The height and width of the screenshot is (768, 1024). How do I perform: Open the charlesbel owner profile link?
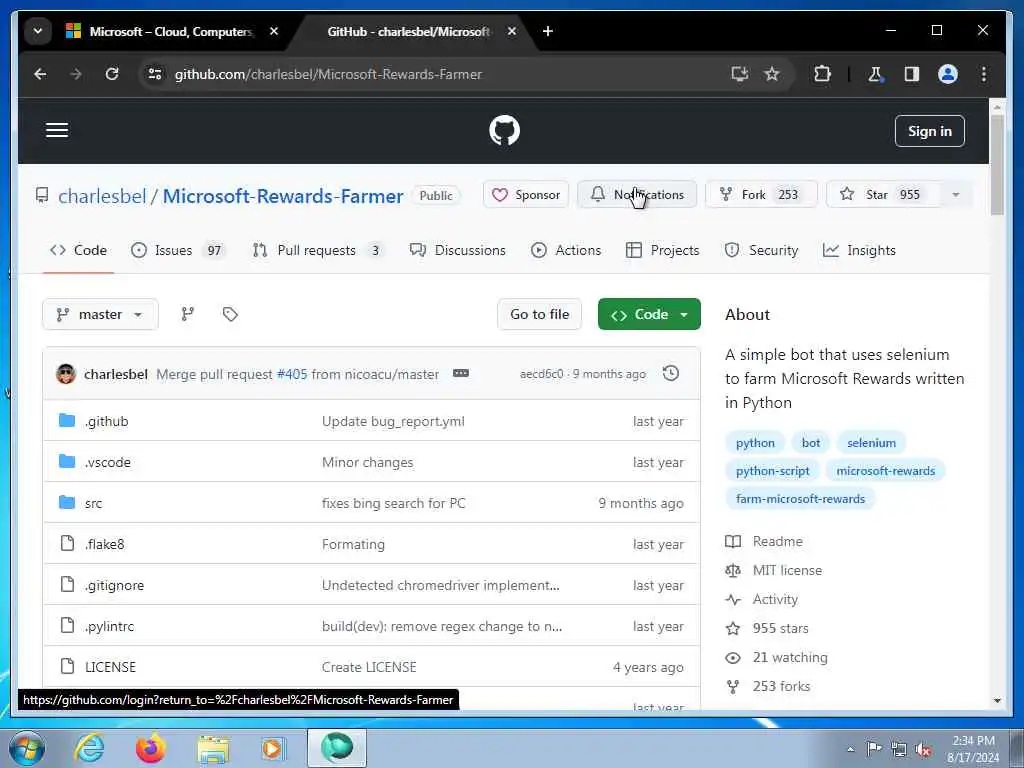point(102,196)
